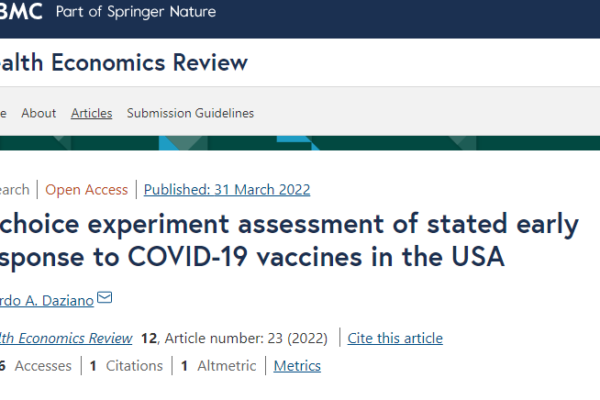The image size is (600, 400).
Task: Click the Open Access label
Action: click(x=86, y=190)
